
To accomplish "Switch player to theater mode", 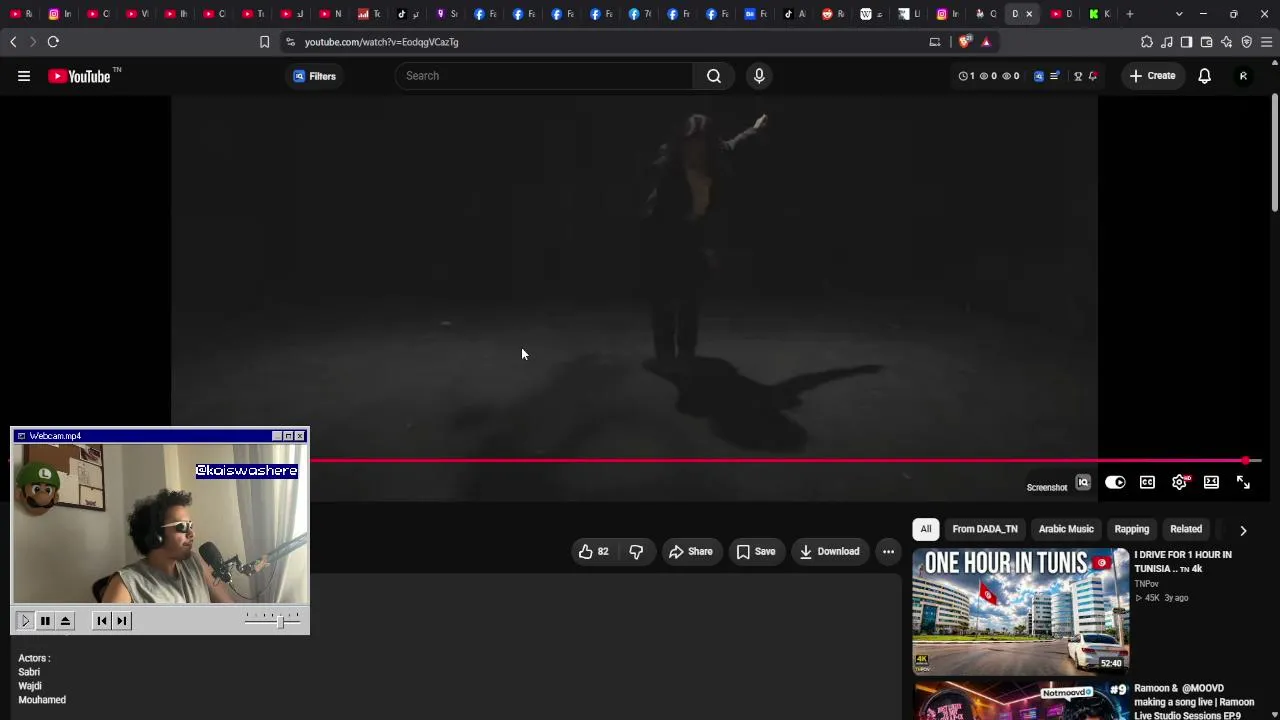I will 1211,483.
